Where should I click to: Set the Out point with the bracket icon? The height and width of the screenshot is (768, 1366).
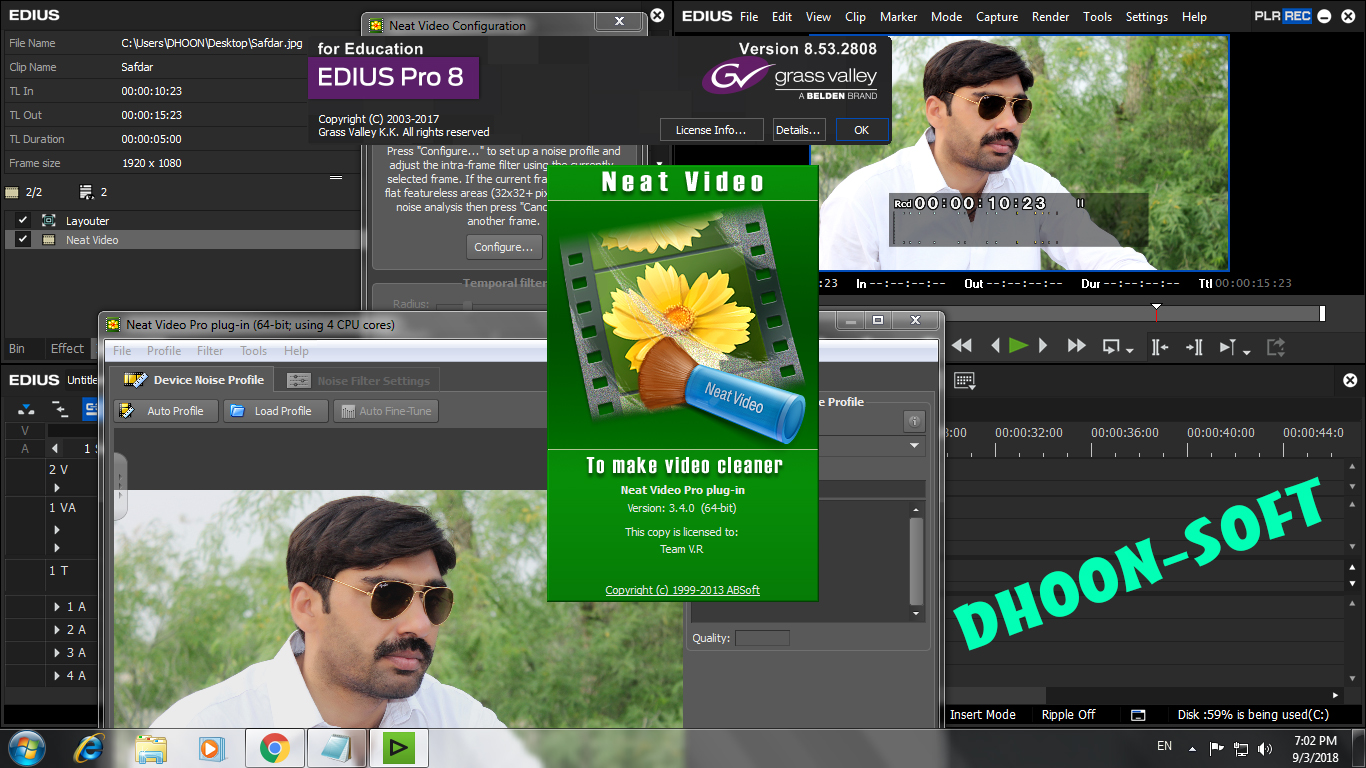point(1194,346)
